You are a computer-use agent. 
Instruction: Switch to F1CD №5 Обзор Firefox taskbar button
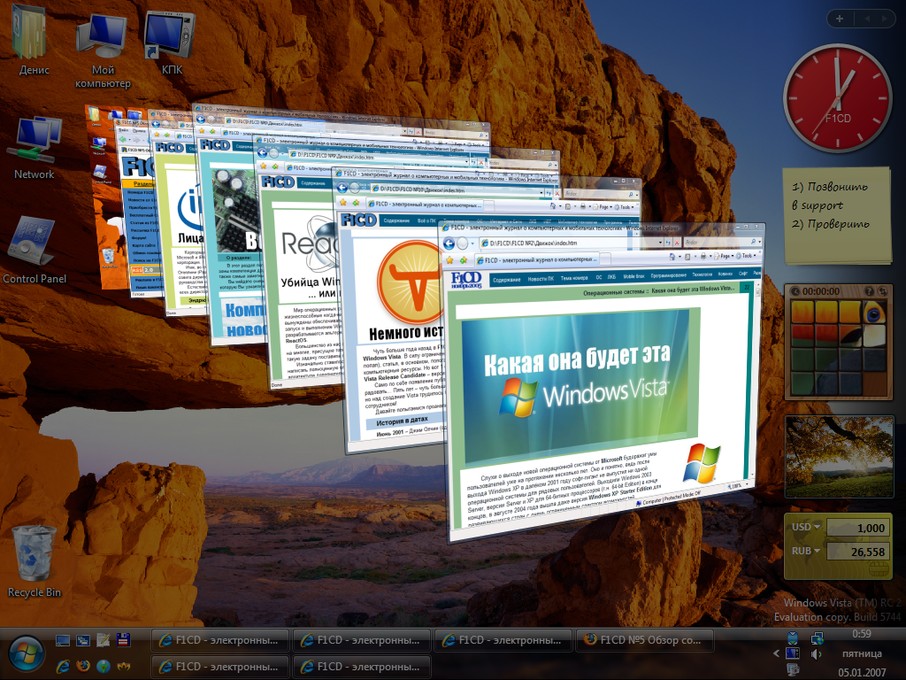645,640
